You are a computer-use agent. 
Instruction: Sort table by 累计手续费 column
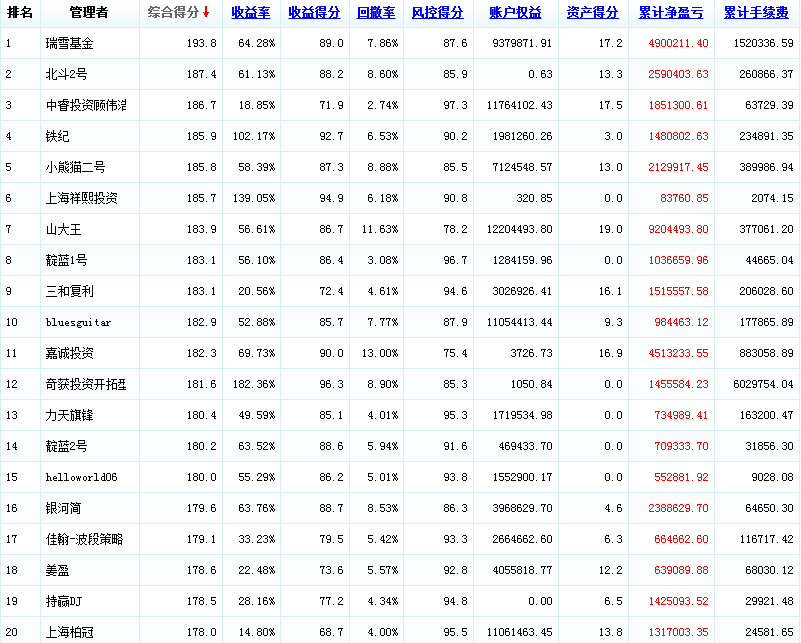tap(757, 12)
